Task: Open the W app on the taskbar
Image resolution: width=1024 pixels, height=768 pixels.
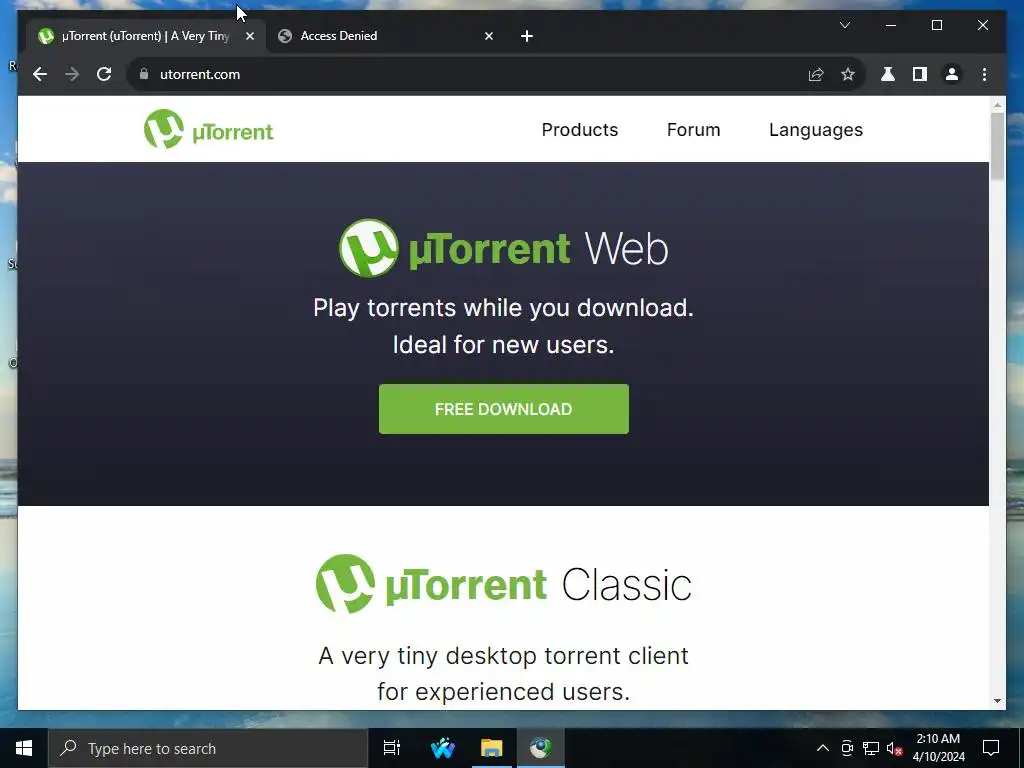Action: point(443,748)
